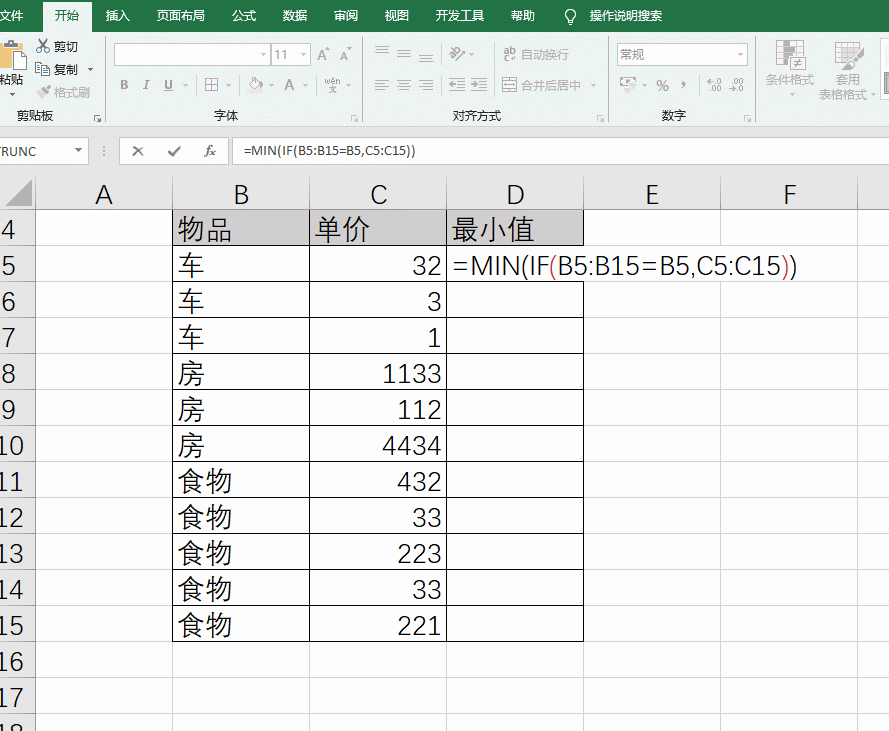Click the Copy icon
This screenshot has width=889, height=731.
click(x=43, y=69)
